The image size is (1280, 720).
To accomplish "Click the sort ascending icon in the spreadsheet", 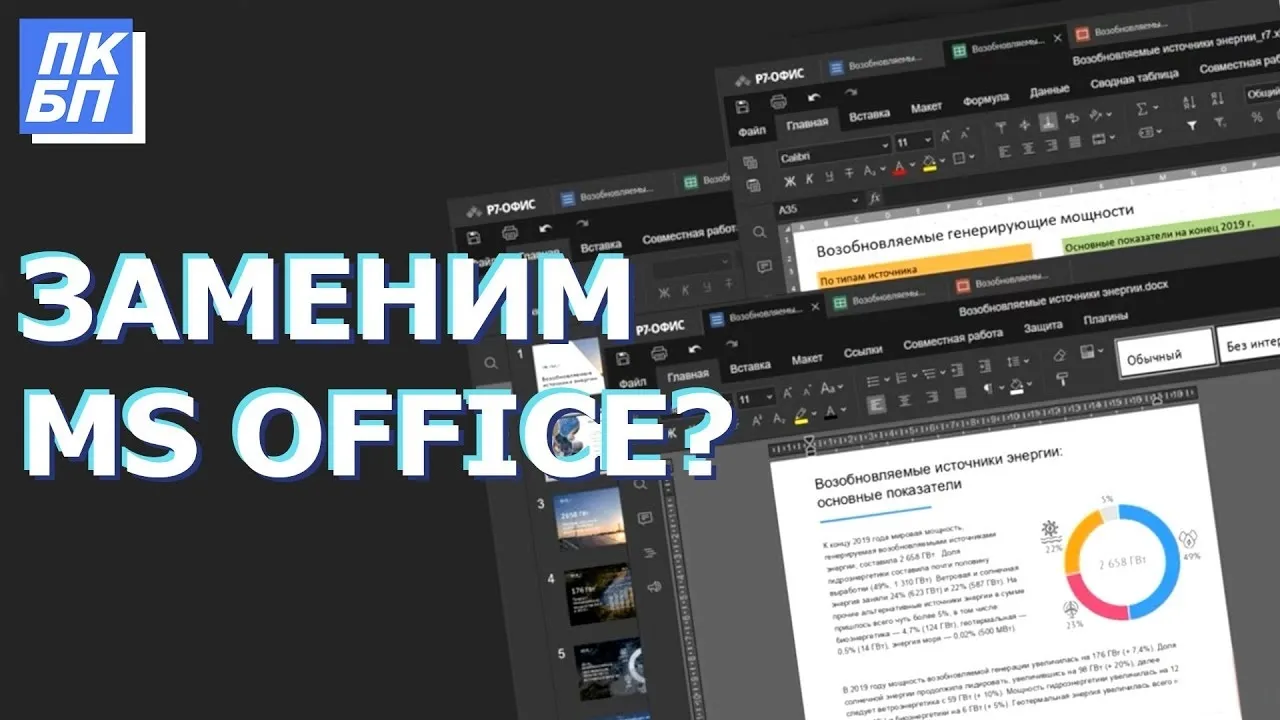I will click(1189, 103).
